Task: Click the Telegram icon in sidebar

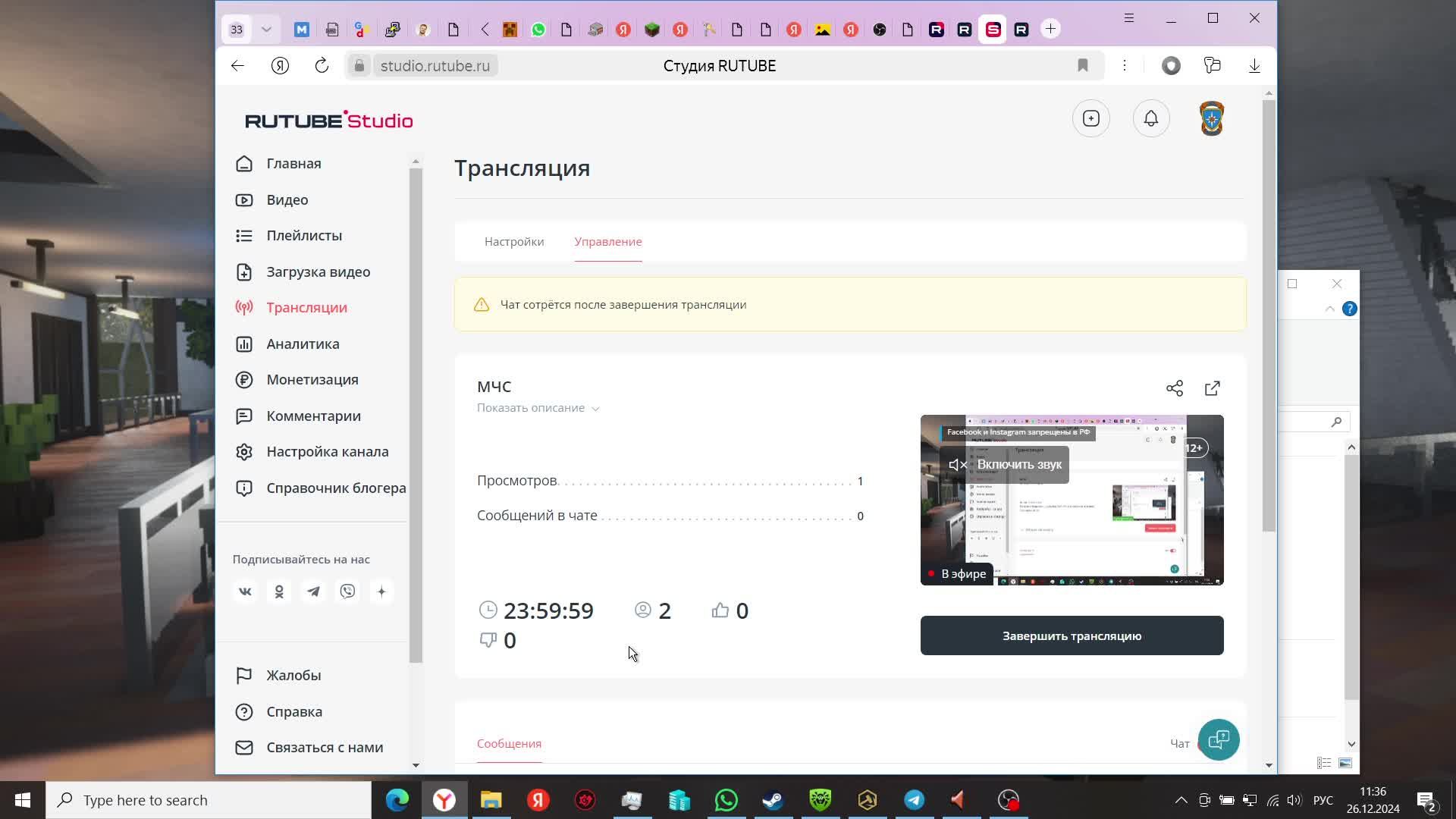Action: click(313, 591)
